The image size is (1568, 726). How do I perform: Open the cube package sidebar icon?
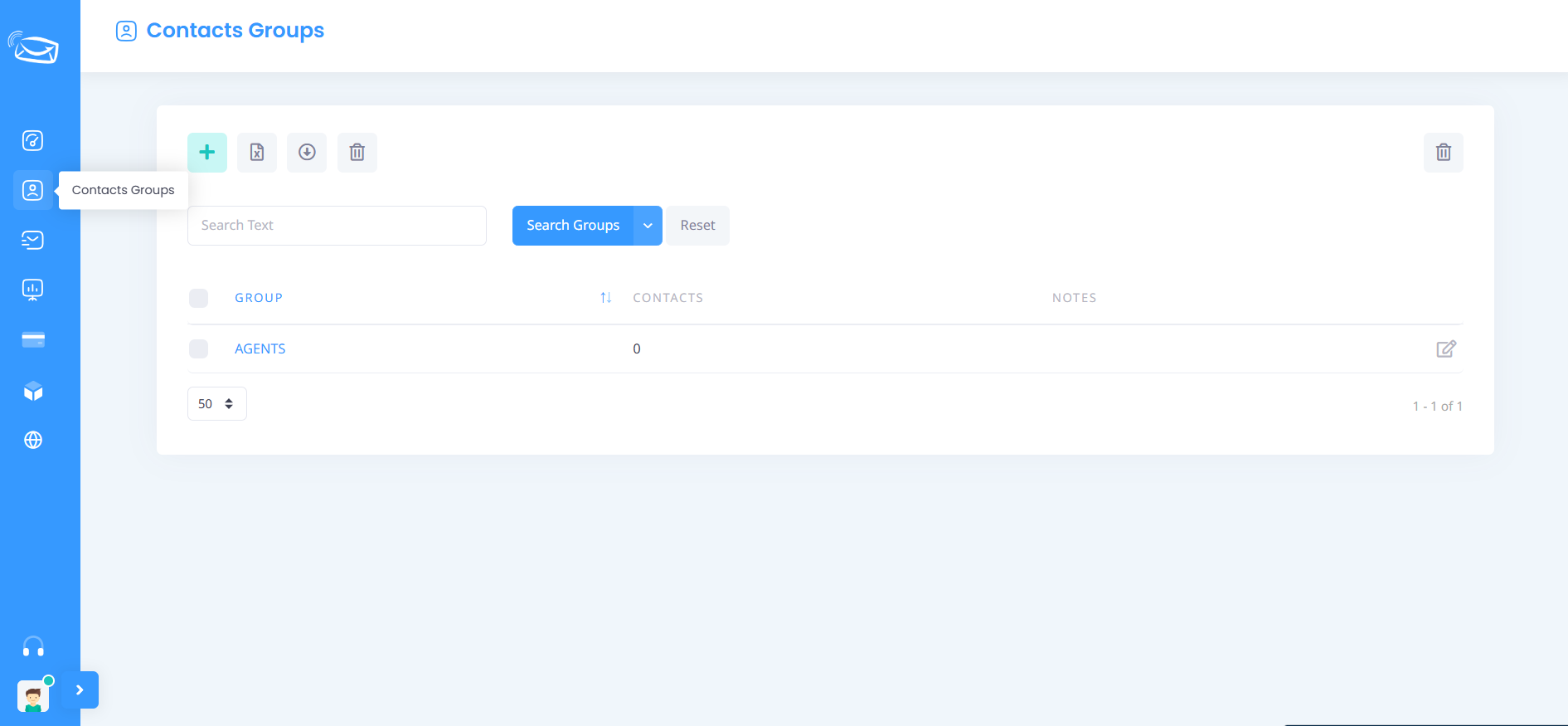[x=33, y=391]
